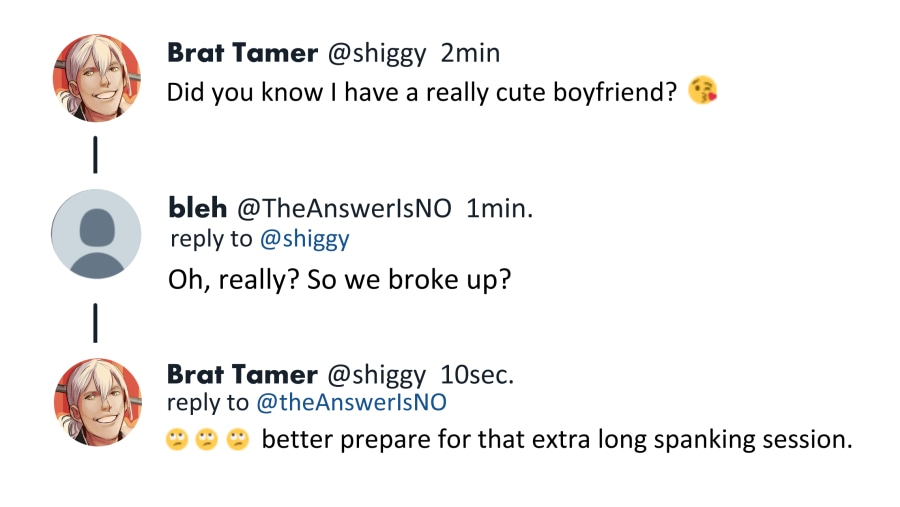
Task: Click the middle eye-roll emoji
Action: 207,439
